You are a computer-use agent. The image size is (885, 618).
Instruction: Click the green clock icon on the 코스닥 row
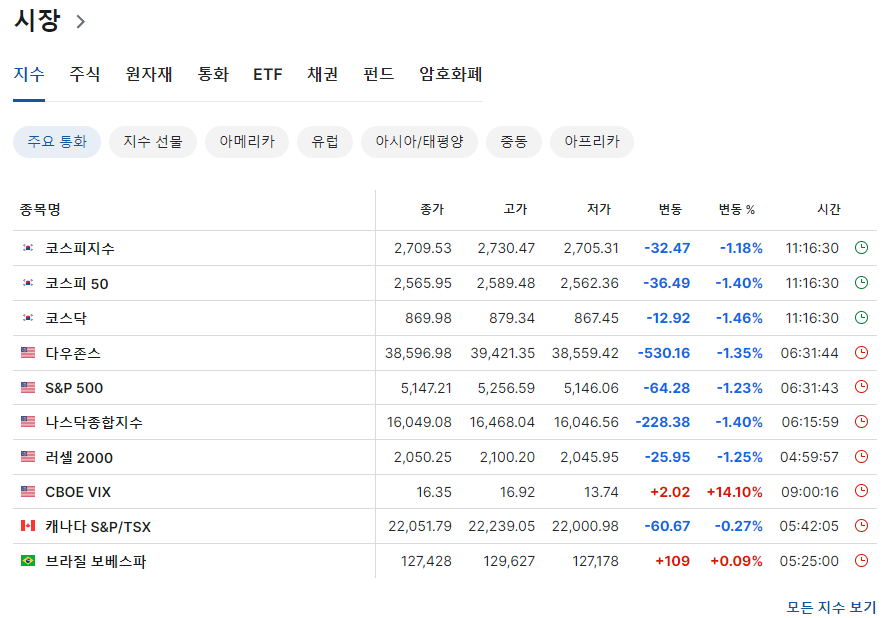(x=861, y=318)
